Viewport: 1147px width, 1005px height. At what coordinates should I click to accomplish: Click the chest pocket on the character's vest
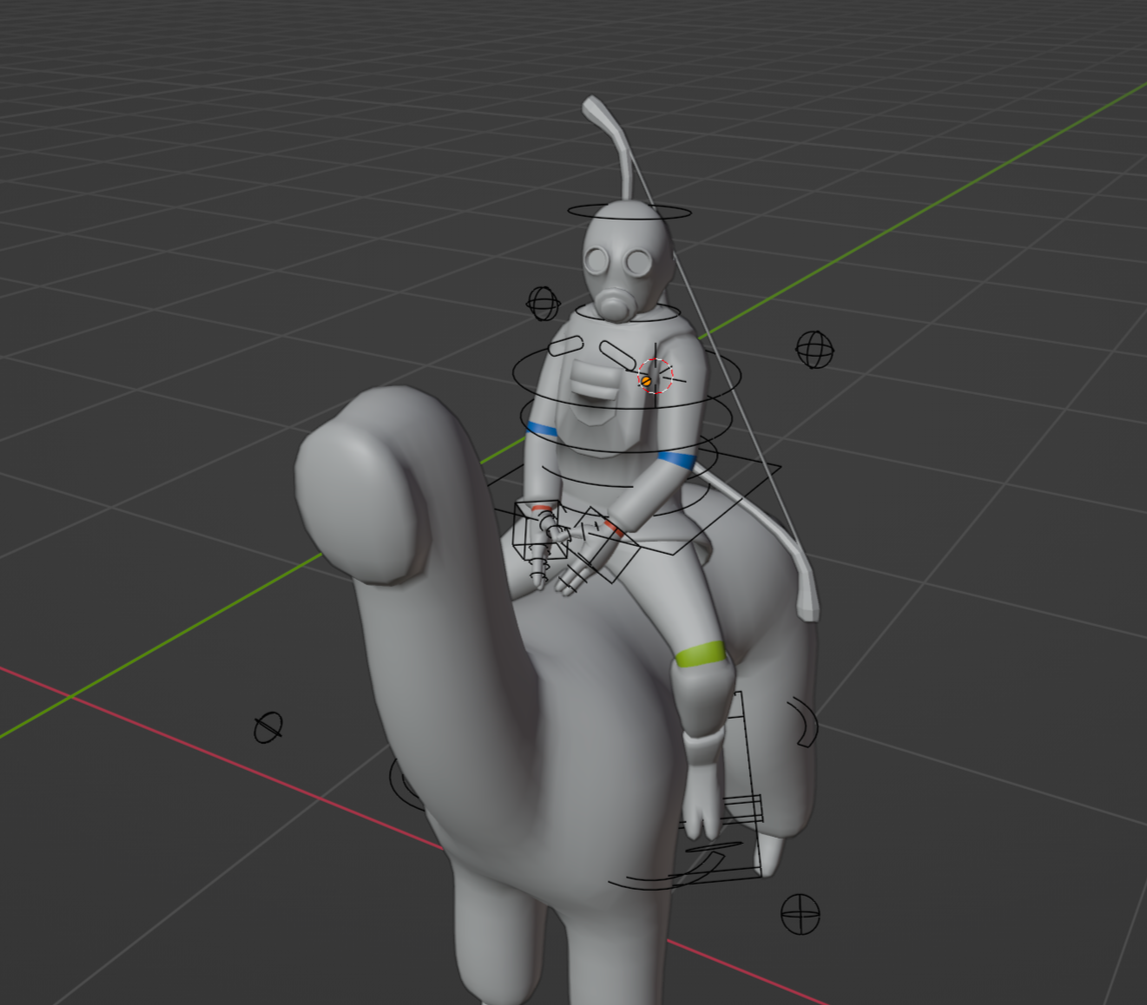pyautogui.click(x=596, y=380)
